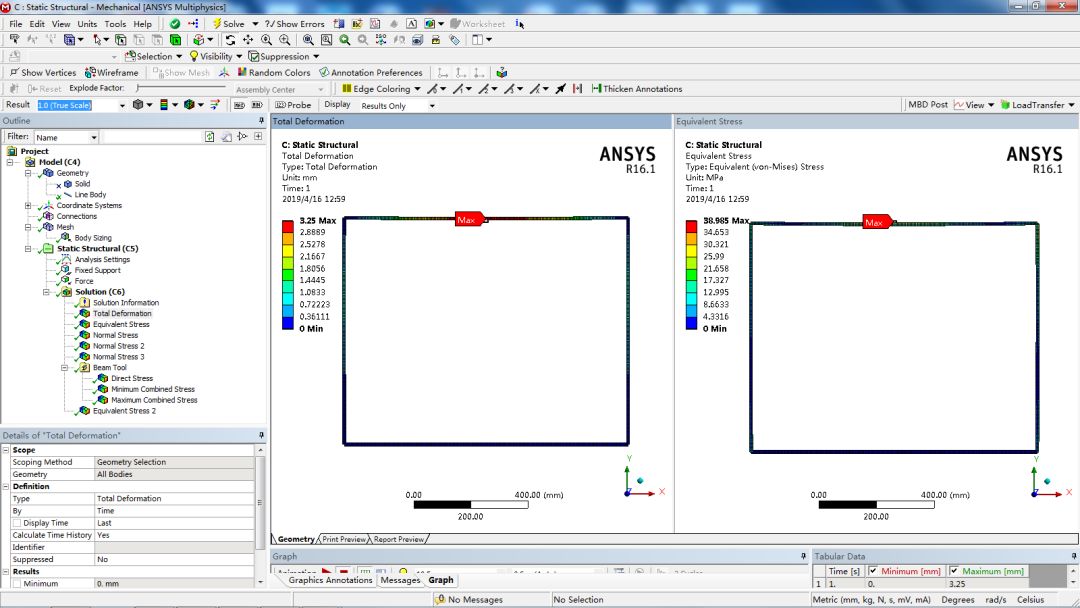The height and width of the screenshot is (608, 1080).
Task: Click the green magnifier icon
Action: tap(344, 40)
